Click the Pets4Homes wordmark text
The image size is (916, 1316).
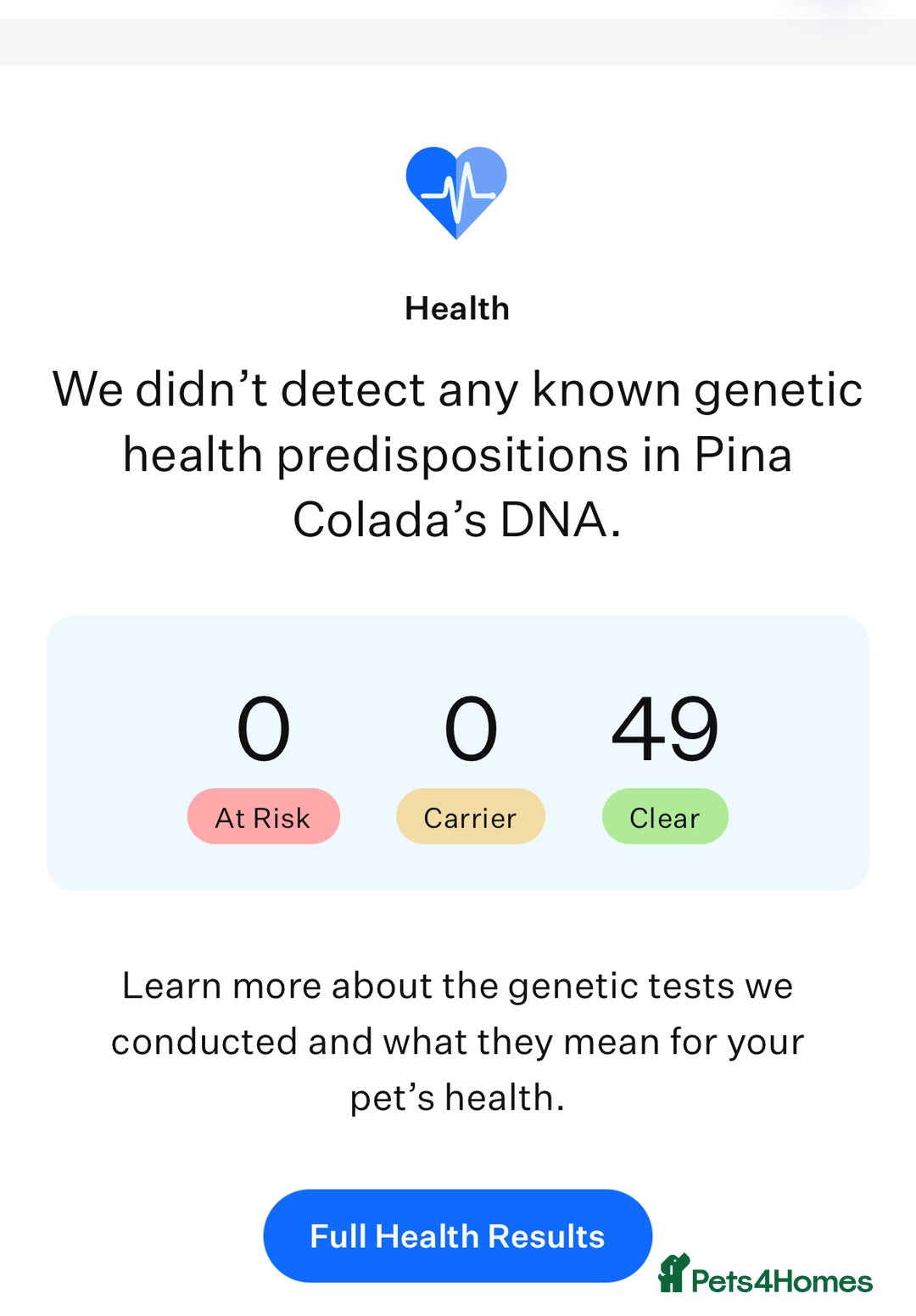coord(782,1280)
